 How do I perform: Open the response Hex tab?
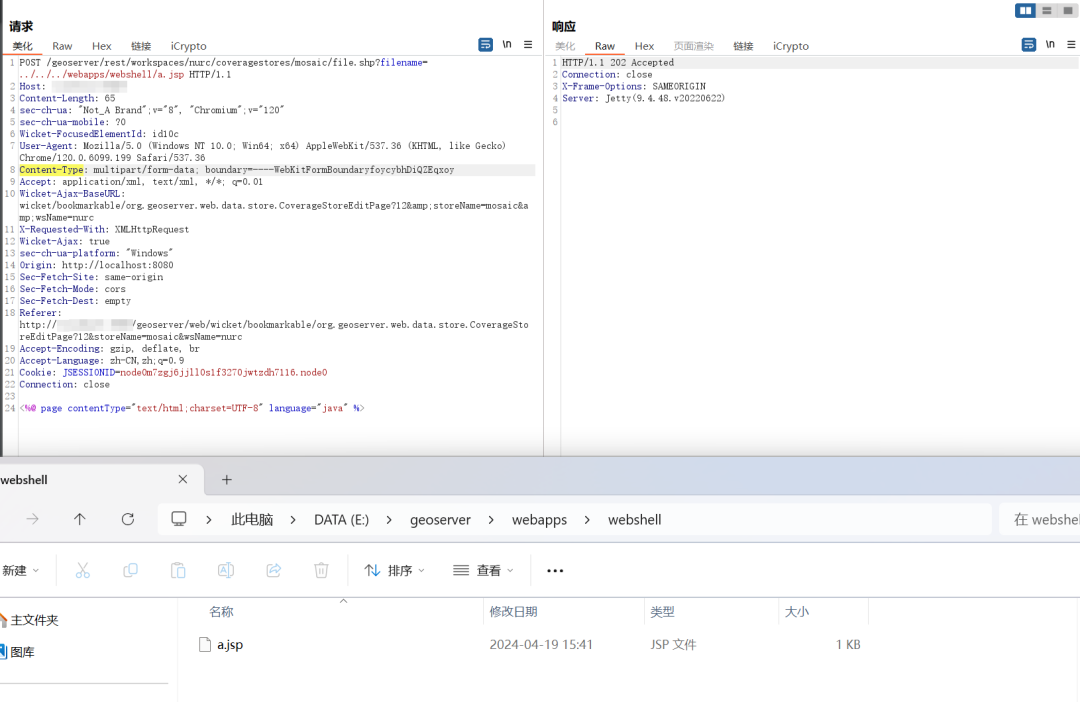(644, 46)
